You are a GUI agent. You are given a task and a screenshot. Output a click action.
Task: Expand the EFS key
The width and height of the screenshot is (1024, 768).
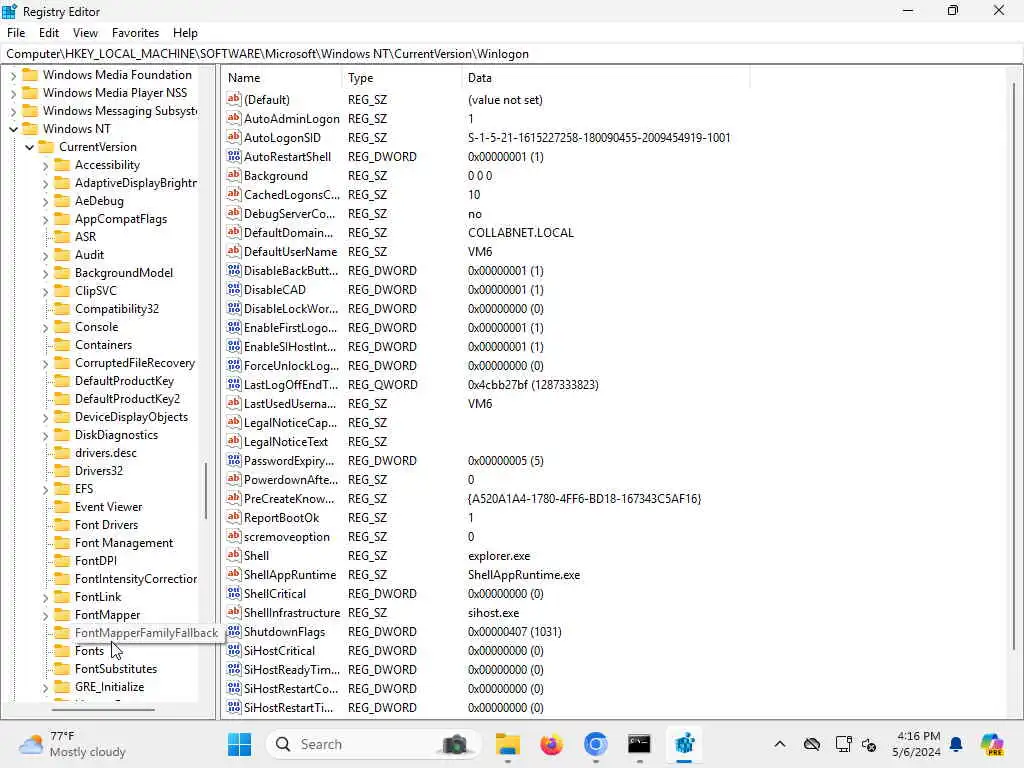(x=45, y=490)
